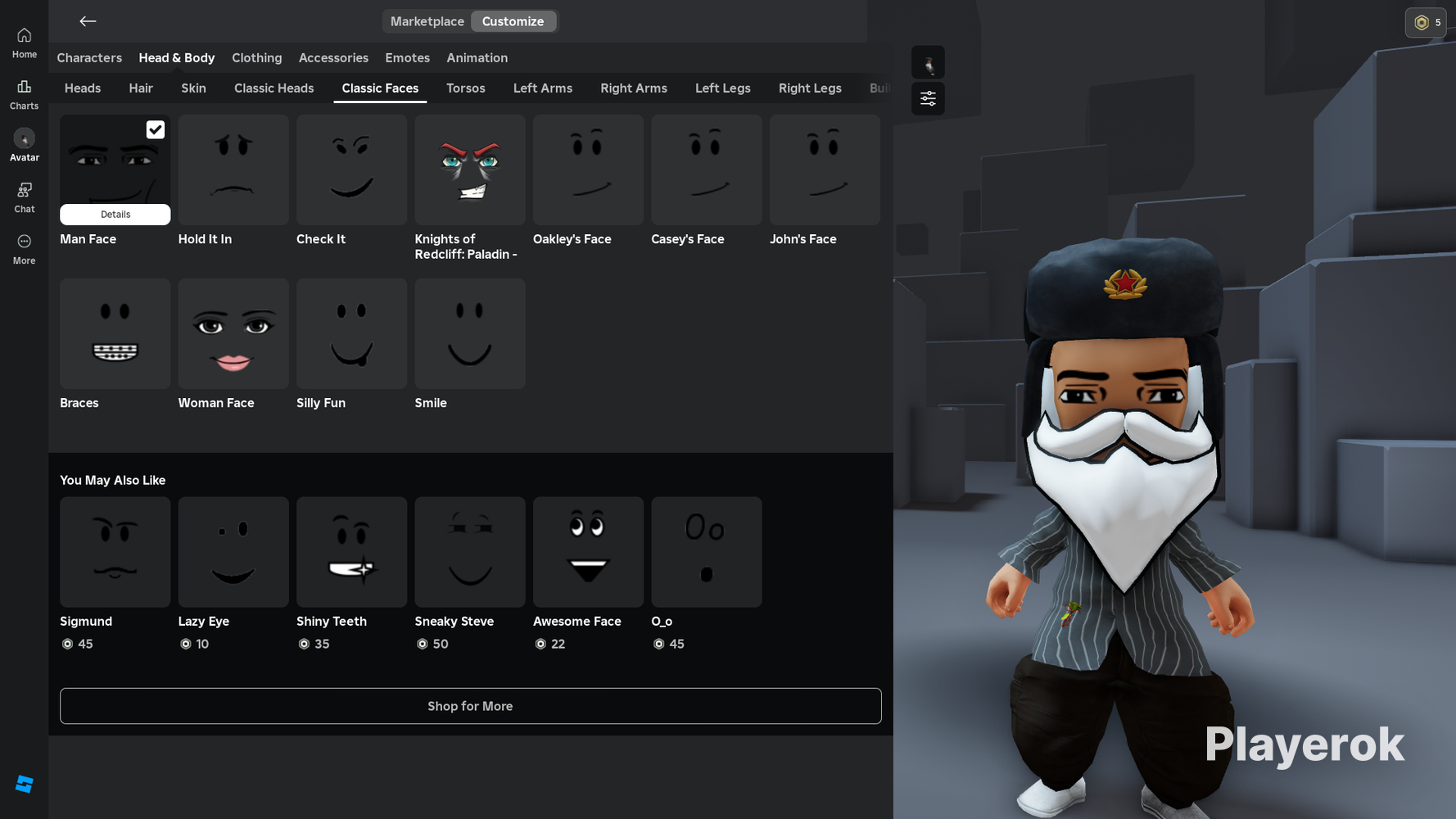Image resolution: width=1456 pixels, height=819 pixels.
Task: Switch to the Accessories tab
Action: point(333,57)
